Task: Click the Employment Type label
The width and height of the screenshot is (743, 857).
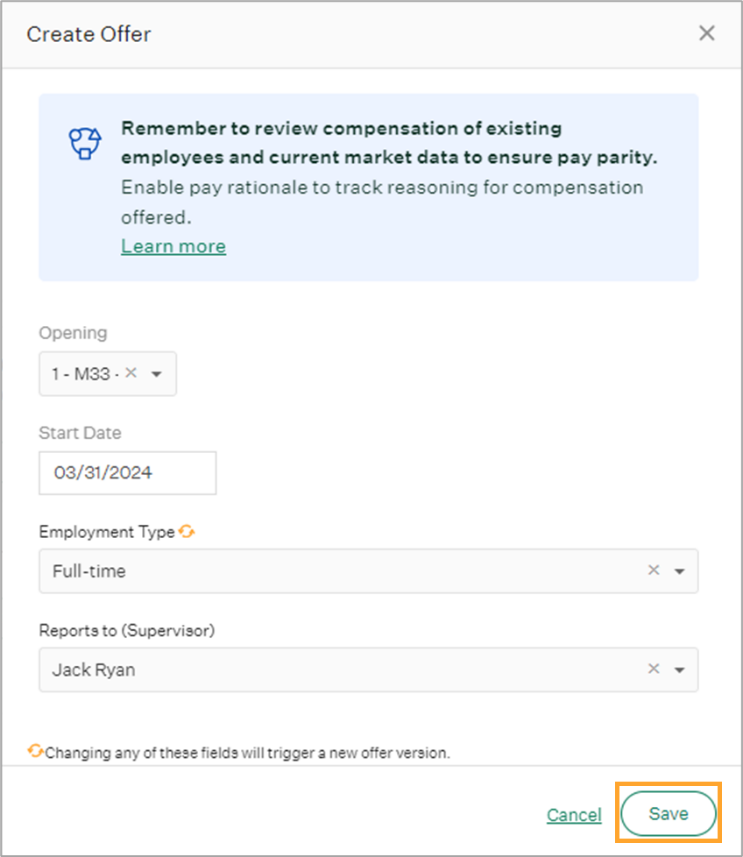Action: pyautogui.click(x=107, y=532)
